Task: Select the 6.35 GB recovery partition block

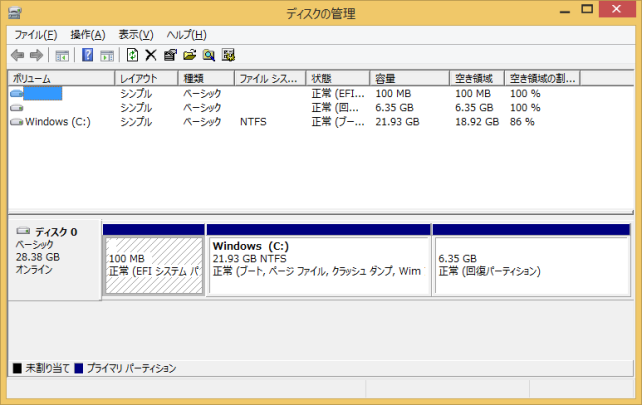Action: [x=532, y=265]
